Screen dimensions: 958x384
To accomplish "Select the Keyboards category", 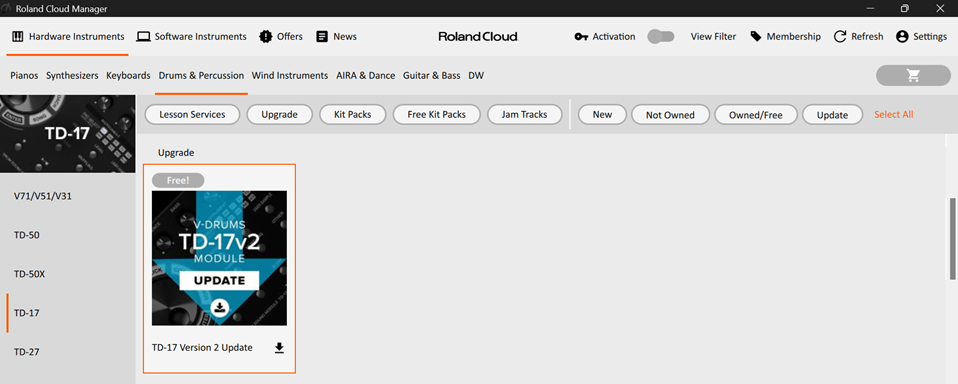I will point(128,76).
